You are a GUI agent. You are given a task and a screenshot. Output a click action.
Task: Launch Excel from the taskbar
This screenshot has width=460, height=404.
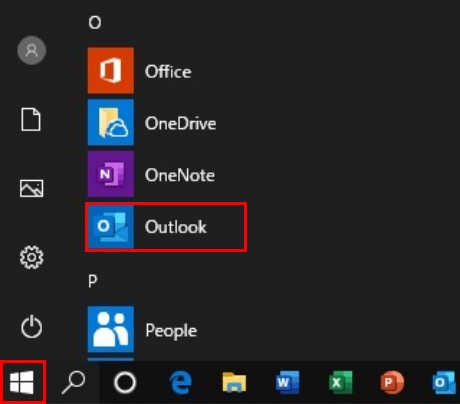coord(340,382)
